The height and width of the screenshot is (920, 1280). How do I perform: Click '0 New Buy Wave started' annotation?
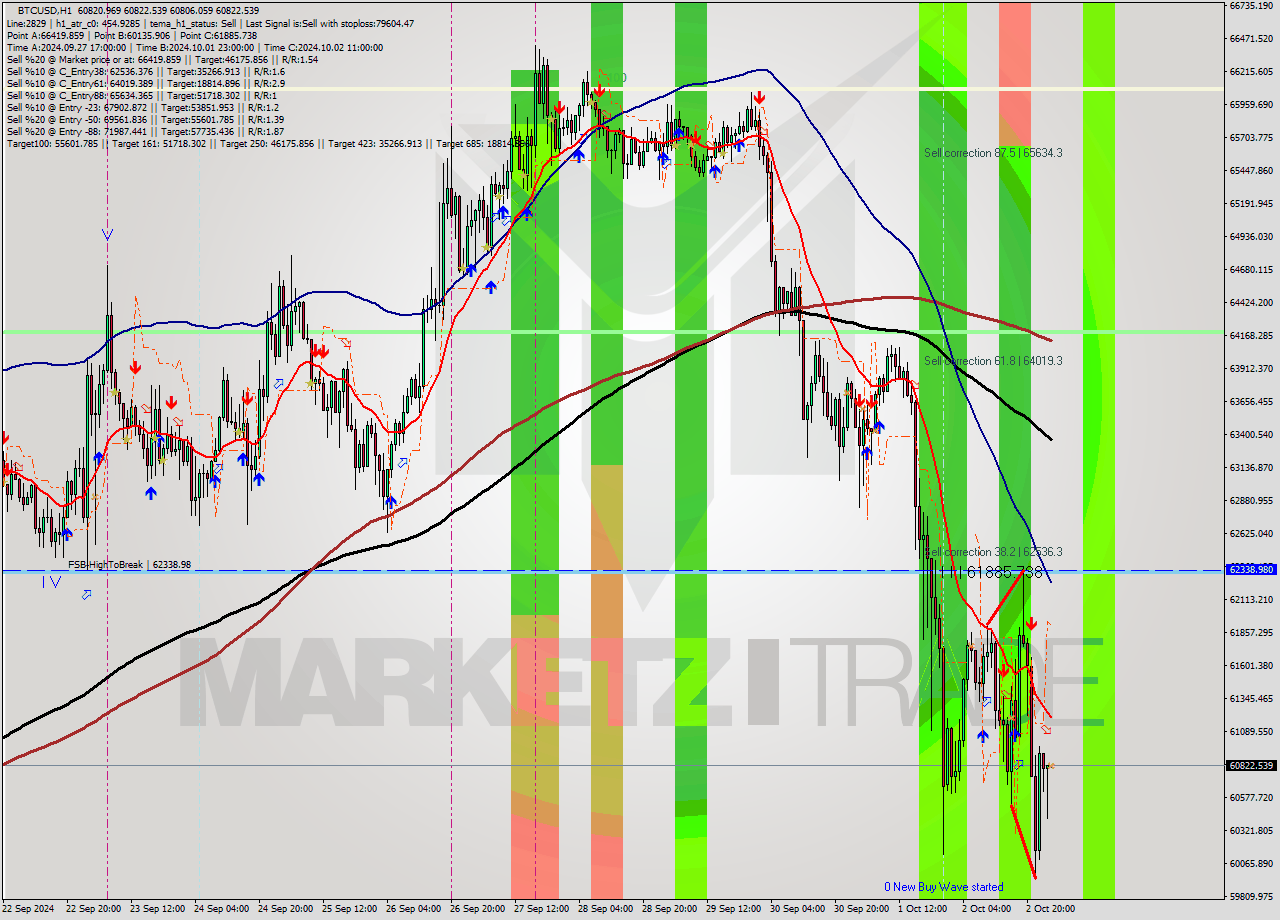tap(943, 887)
